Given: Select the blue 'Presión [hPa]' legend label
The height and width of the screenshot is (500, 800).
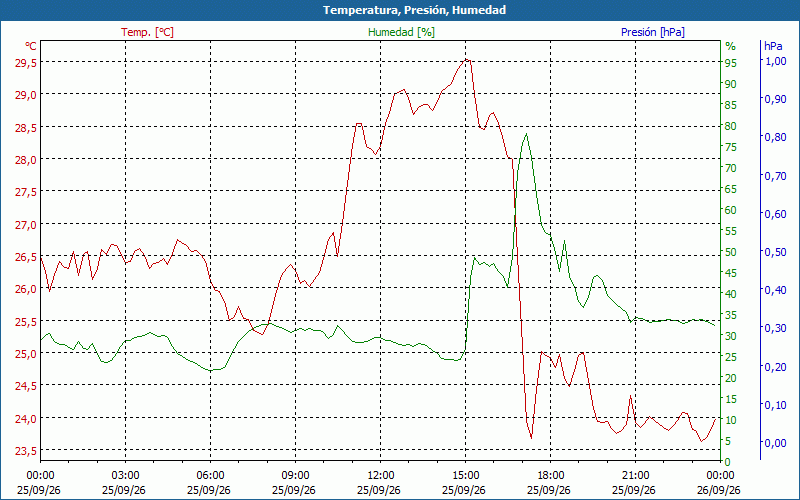Looking at the screenshot, I should (653, 32).
